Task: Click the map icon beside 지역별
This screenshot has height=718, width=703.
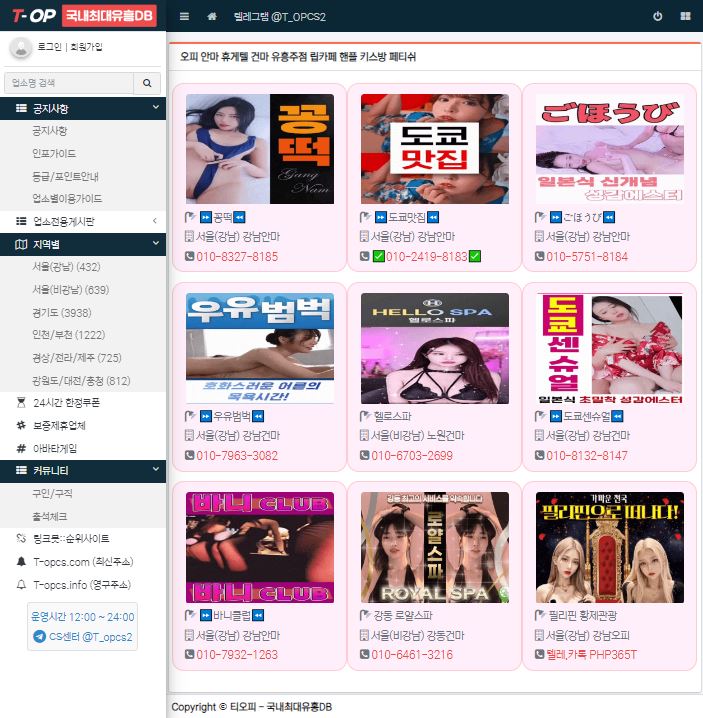Action: coord(21,244)
